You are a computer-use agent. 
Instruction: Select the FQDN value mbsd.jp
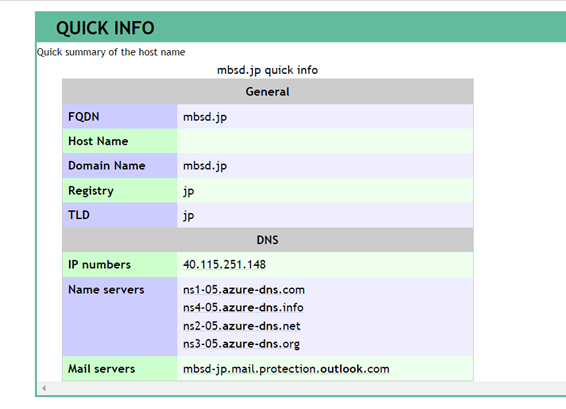point(205,117)
